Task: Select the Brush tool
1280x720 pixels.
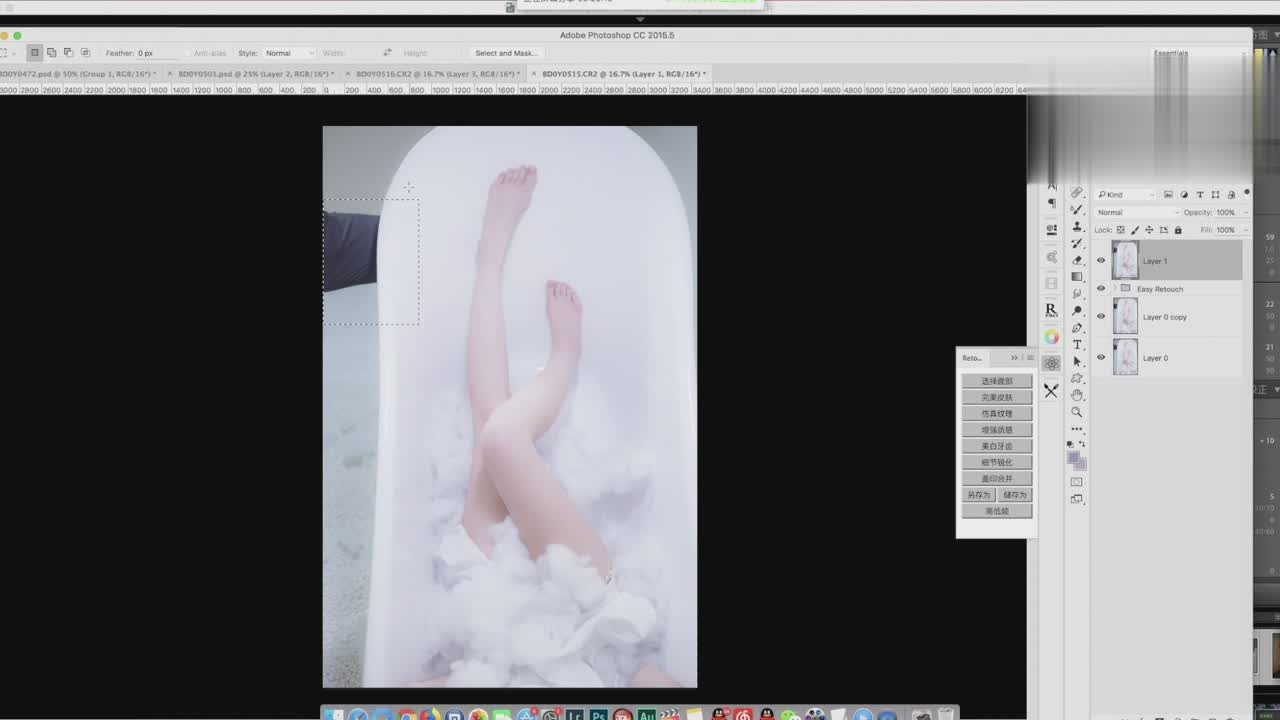Action: tap(1077, 210)
